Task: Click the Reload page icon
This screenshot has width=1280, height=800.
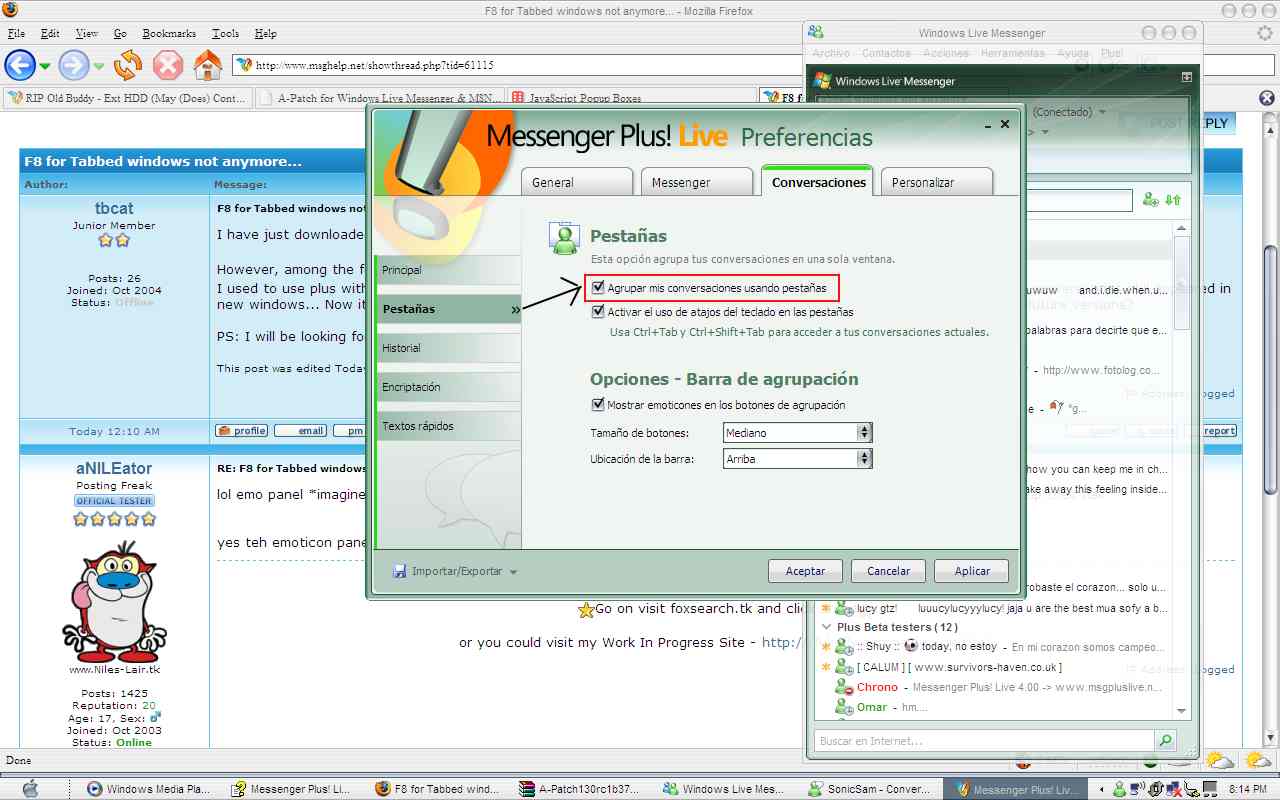Action: click(128, 66)
